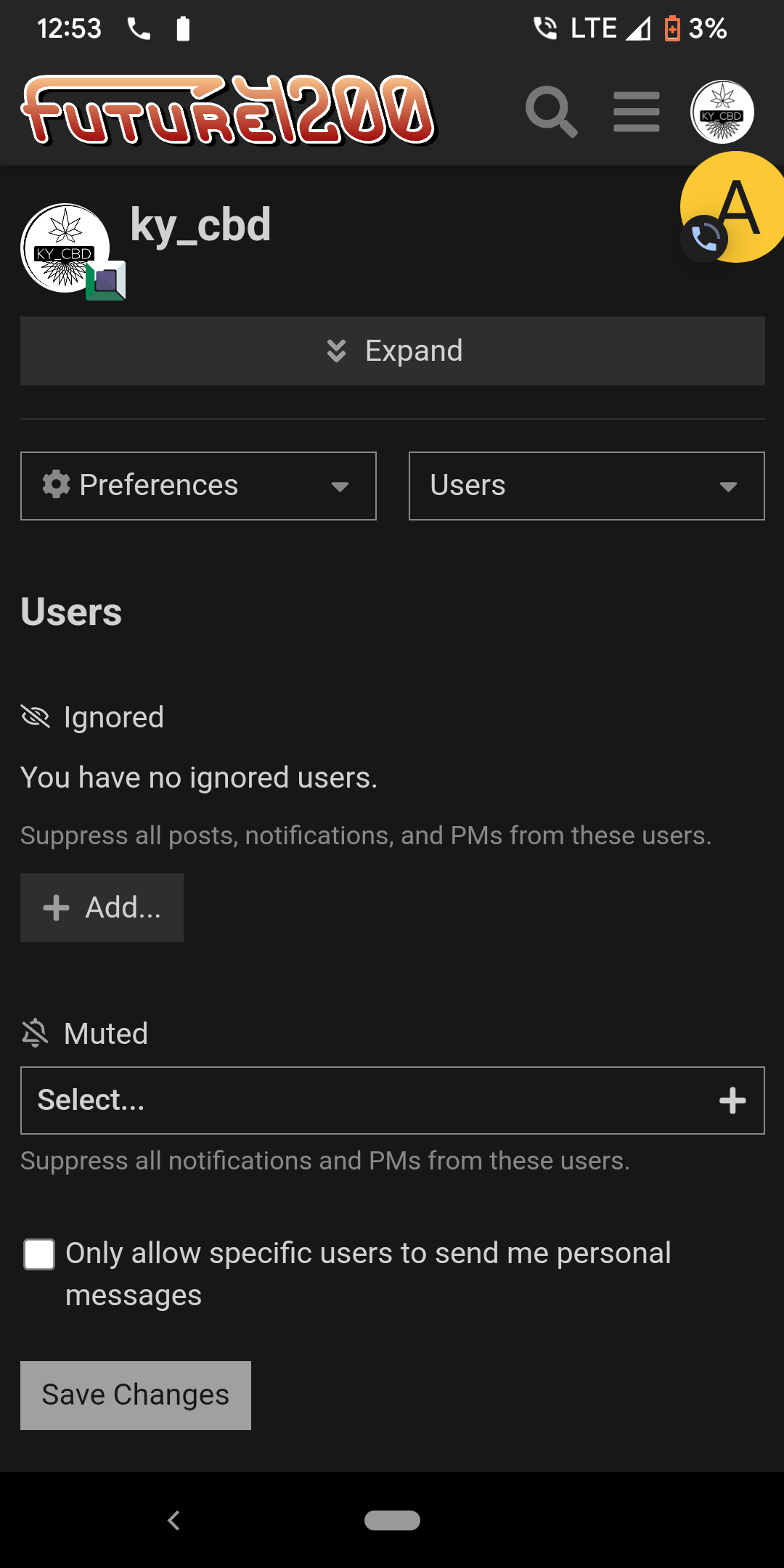The image size is (784, 1568).
Task: Enable only specific users personal messages checkbox
Action: pos(39,1254)
